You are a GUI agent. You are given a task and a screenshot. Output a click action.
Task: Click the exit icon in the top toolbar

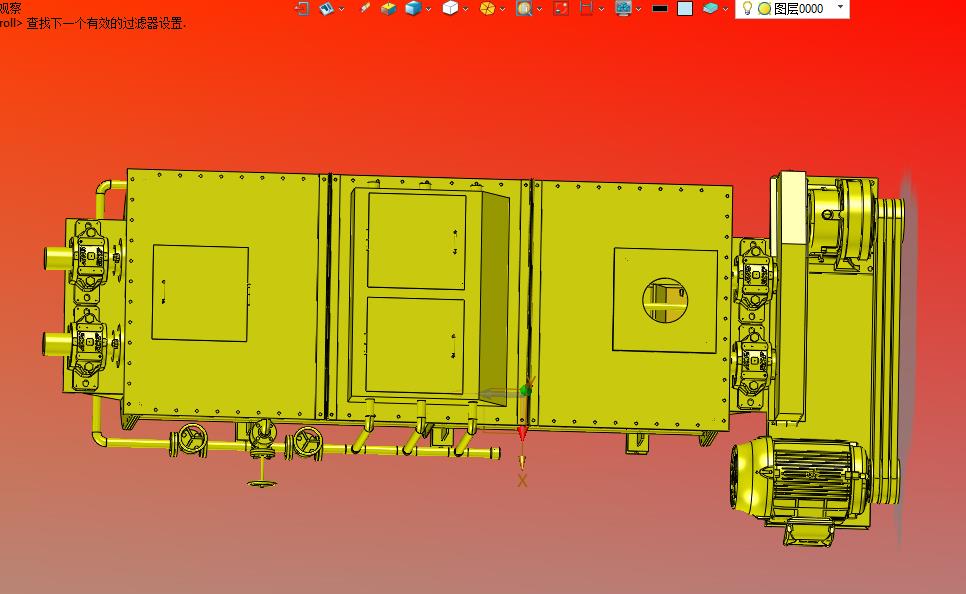(301, 8)
